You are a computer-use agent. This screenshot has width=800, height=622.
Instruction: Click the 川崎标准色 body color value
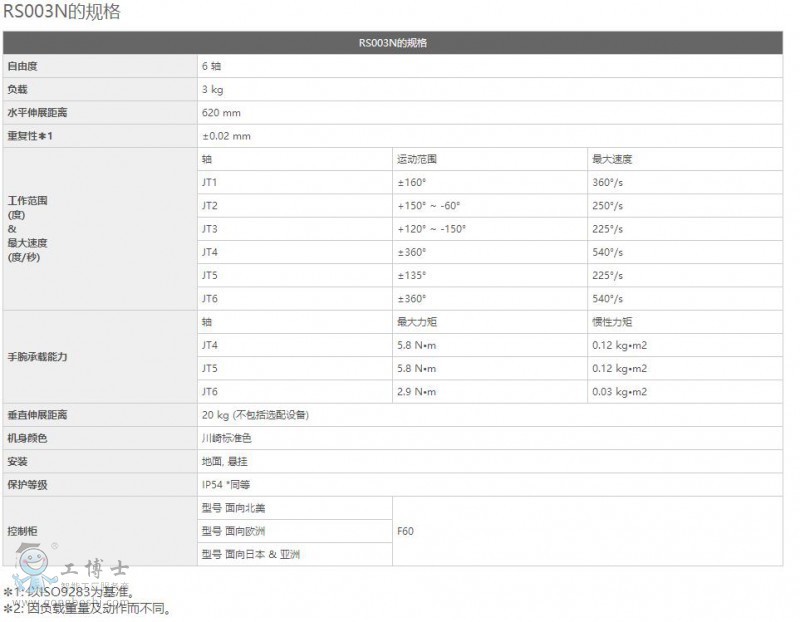coord(226,438)
